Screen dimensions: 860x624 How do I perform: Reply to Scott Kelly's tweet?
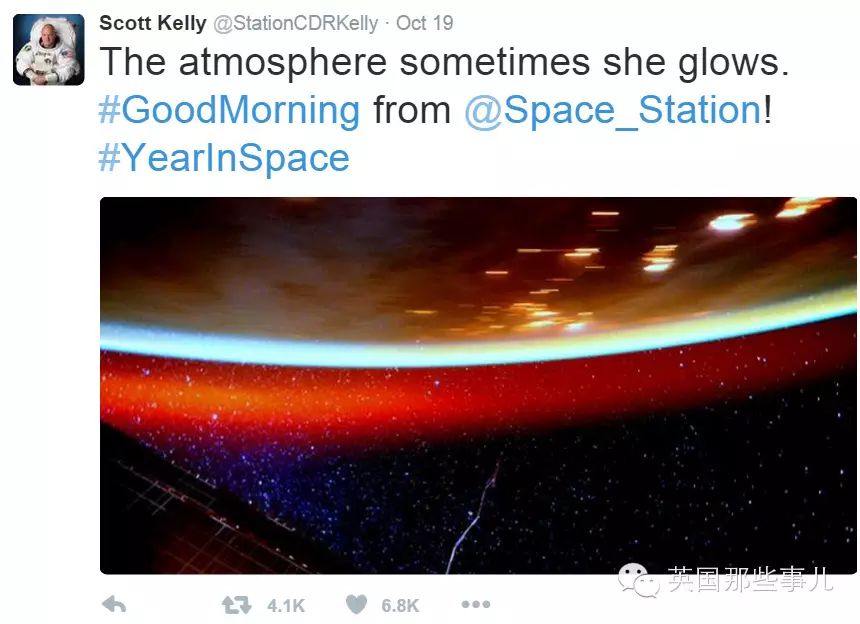tap(114, 605)
